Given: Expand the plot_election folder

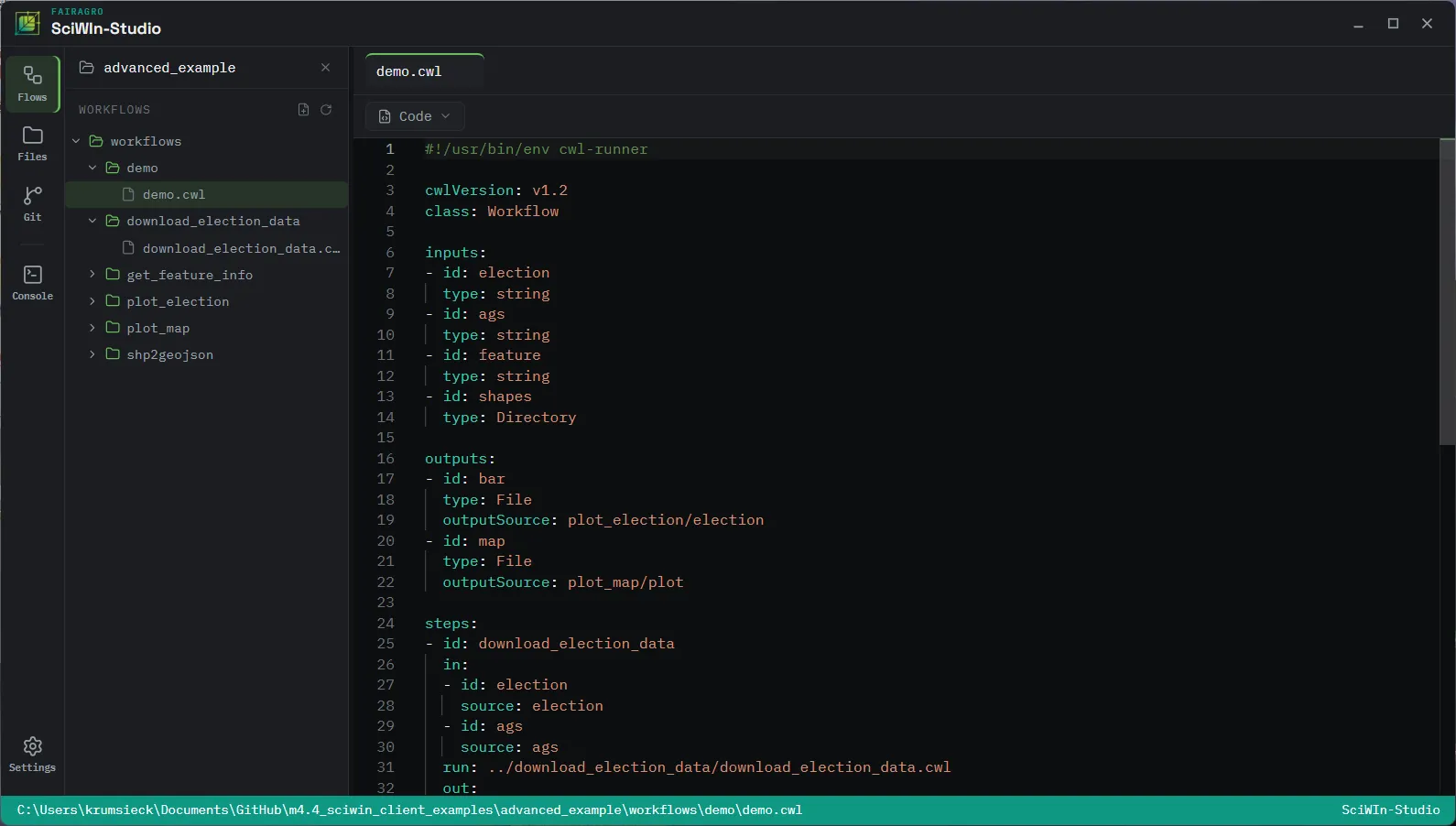Looking at the screenshot, I should [92, 301].
